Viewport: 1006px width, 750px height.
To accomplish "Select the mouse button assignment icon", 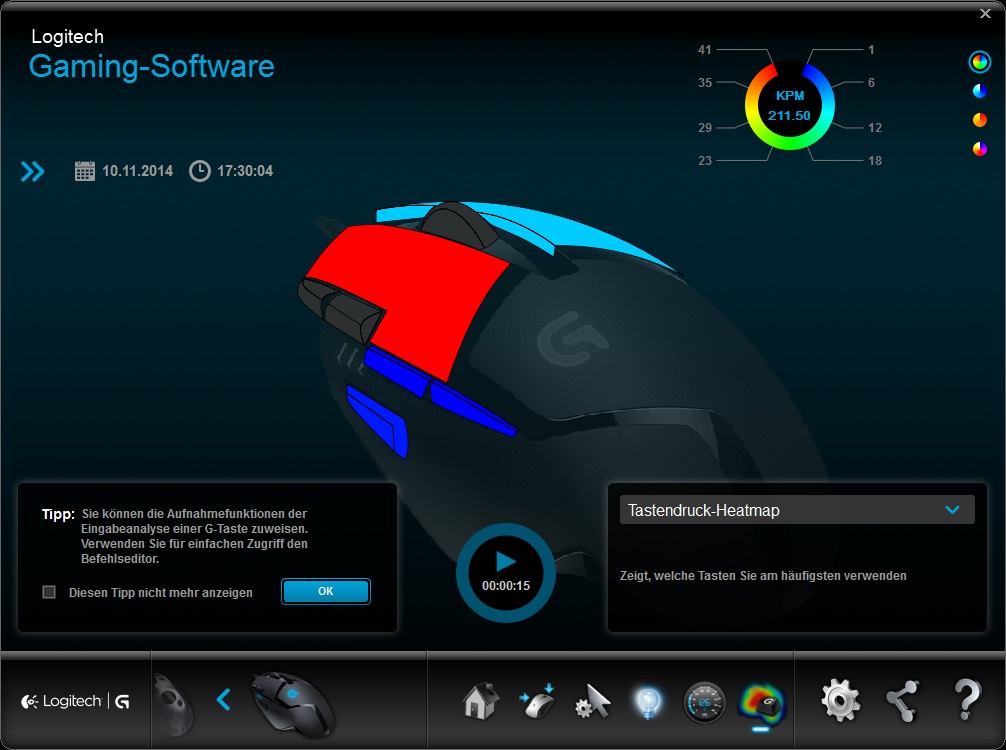I will [x=537, y=703].
